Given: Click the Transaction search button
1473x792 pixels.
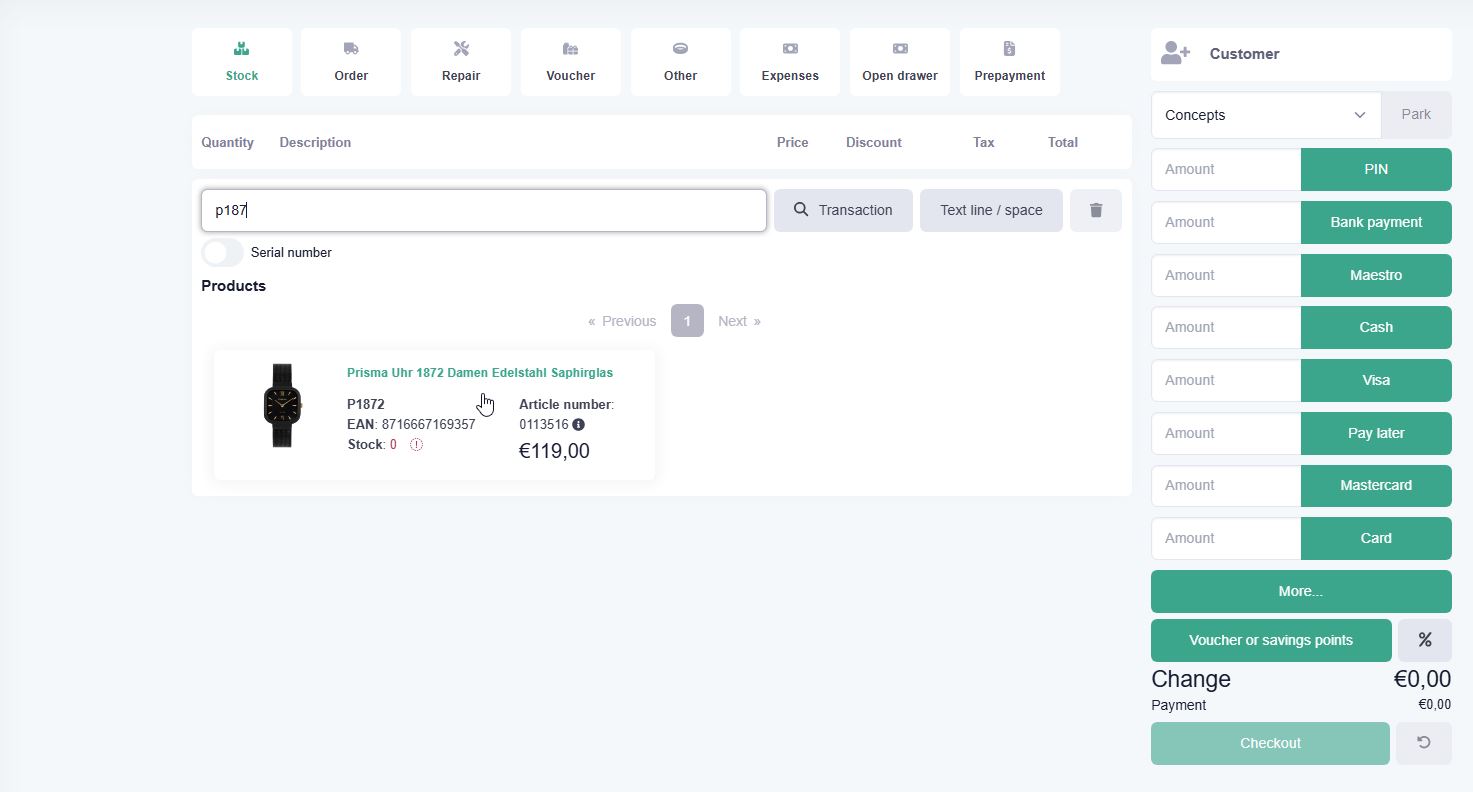Looking at the screenshot, I should [x=843, y=210].
